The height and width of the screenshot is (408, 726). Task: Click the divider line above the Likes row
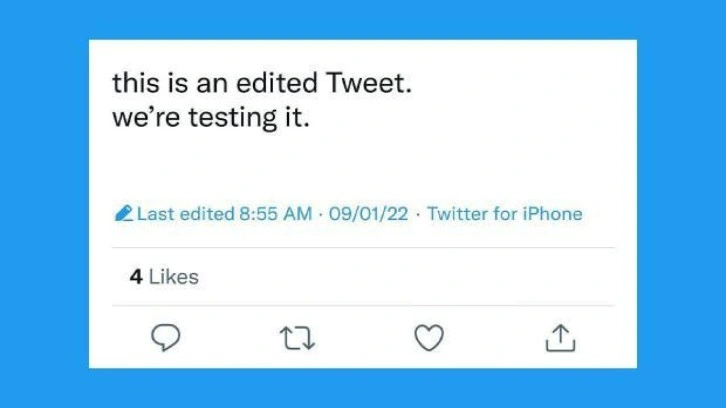[x=362, y=247]
